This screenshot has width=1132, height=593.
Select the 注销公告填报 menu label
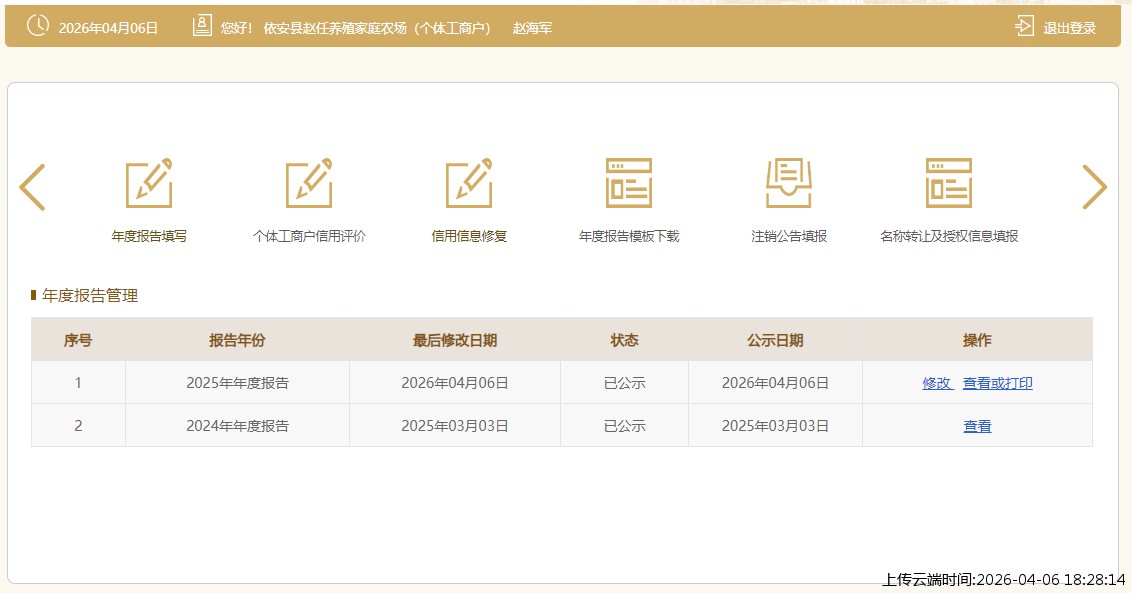tap(789, 237)
